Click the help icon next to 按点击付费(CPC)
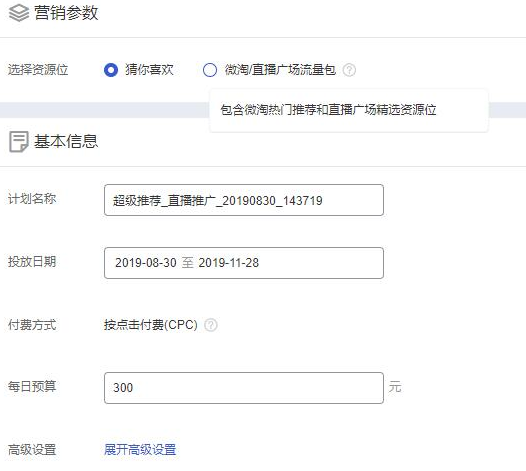Screen dimensions: 526x471 [x=211, y=325]
